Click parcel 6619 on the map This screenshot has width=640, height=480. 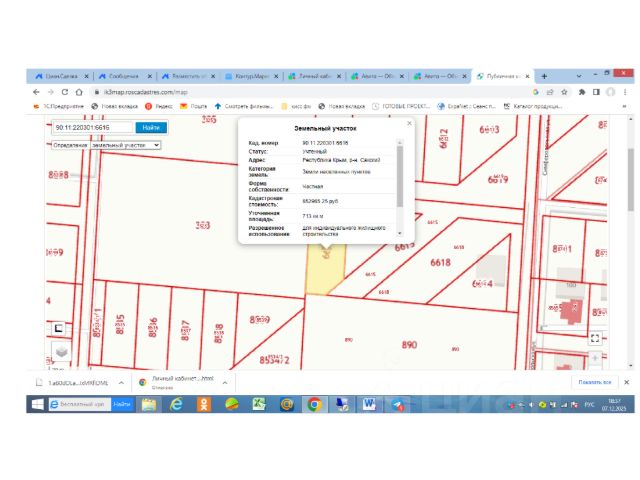pos(498,179)
